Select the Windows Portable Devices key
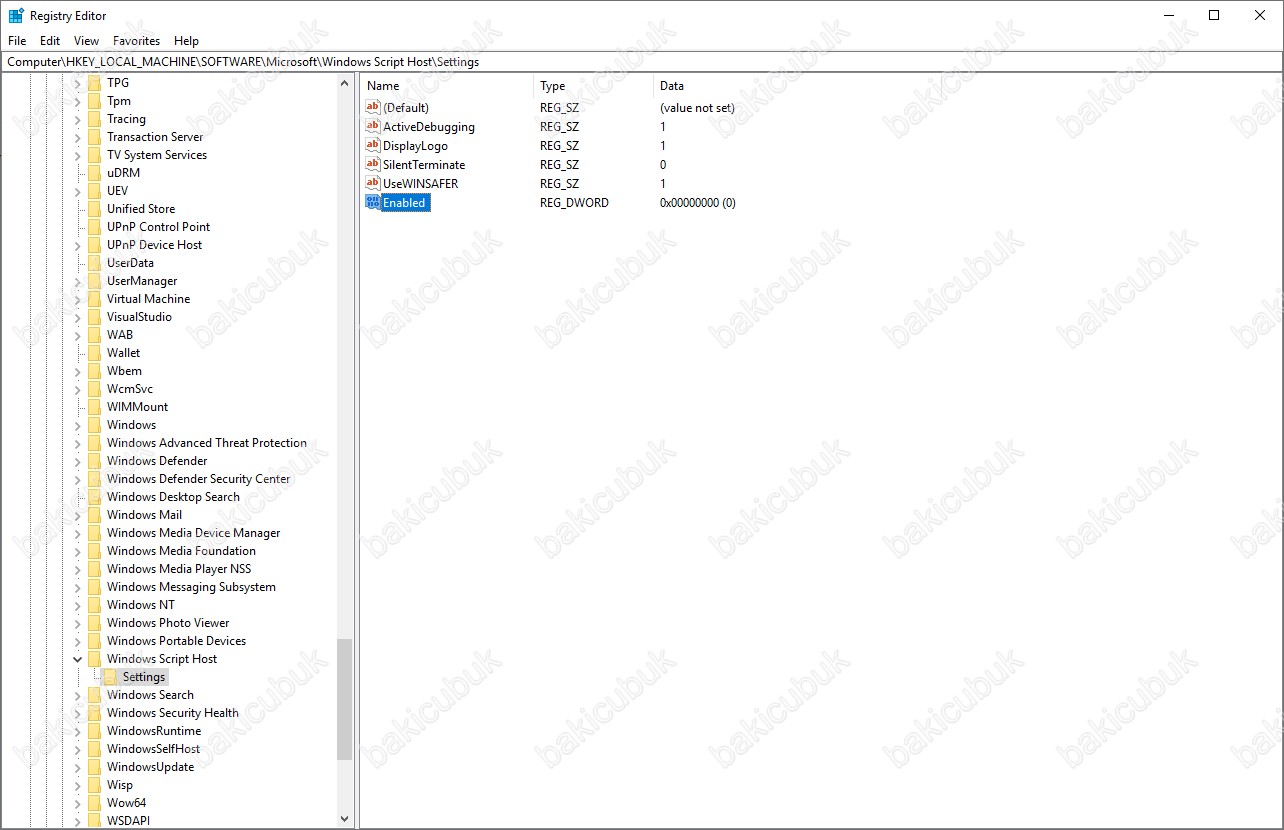This screenshot has width=1284, height=830. [176, 641]
